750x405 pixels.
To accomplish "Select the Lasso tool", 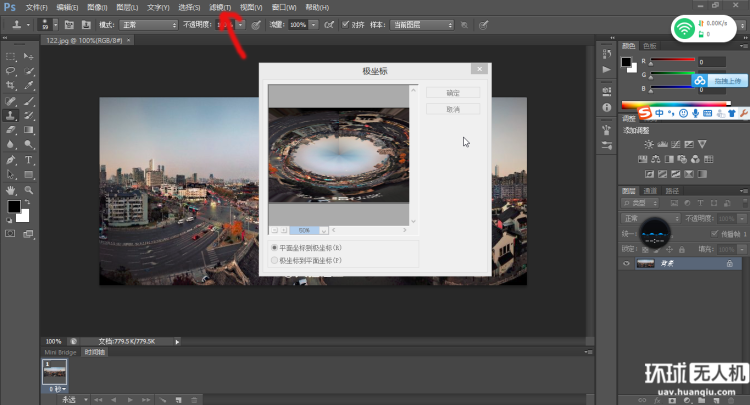I will pos(10,71).
